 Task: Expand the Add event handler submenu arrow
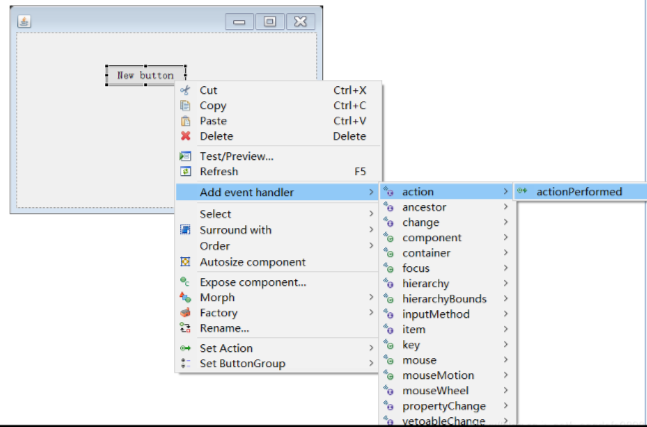coord(371,192)
